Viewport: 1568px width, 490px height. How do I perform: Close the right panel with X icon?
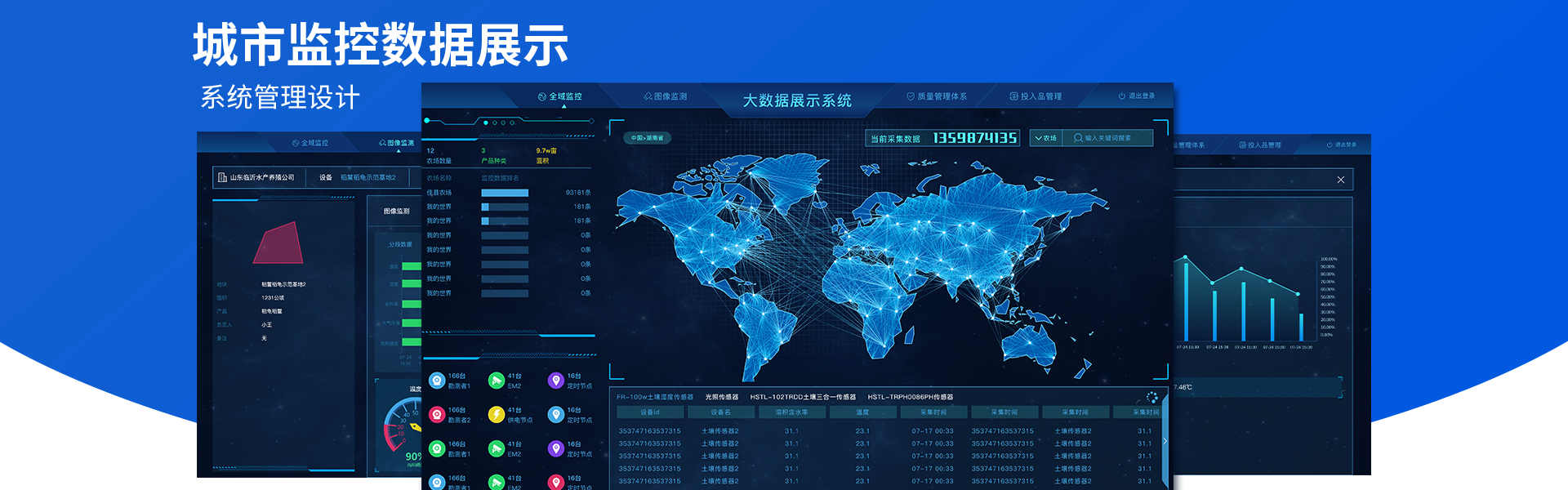click(x=1340, y=180)
